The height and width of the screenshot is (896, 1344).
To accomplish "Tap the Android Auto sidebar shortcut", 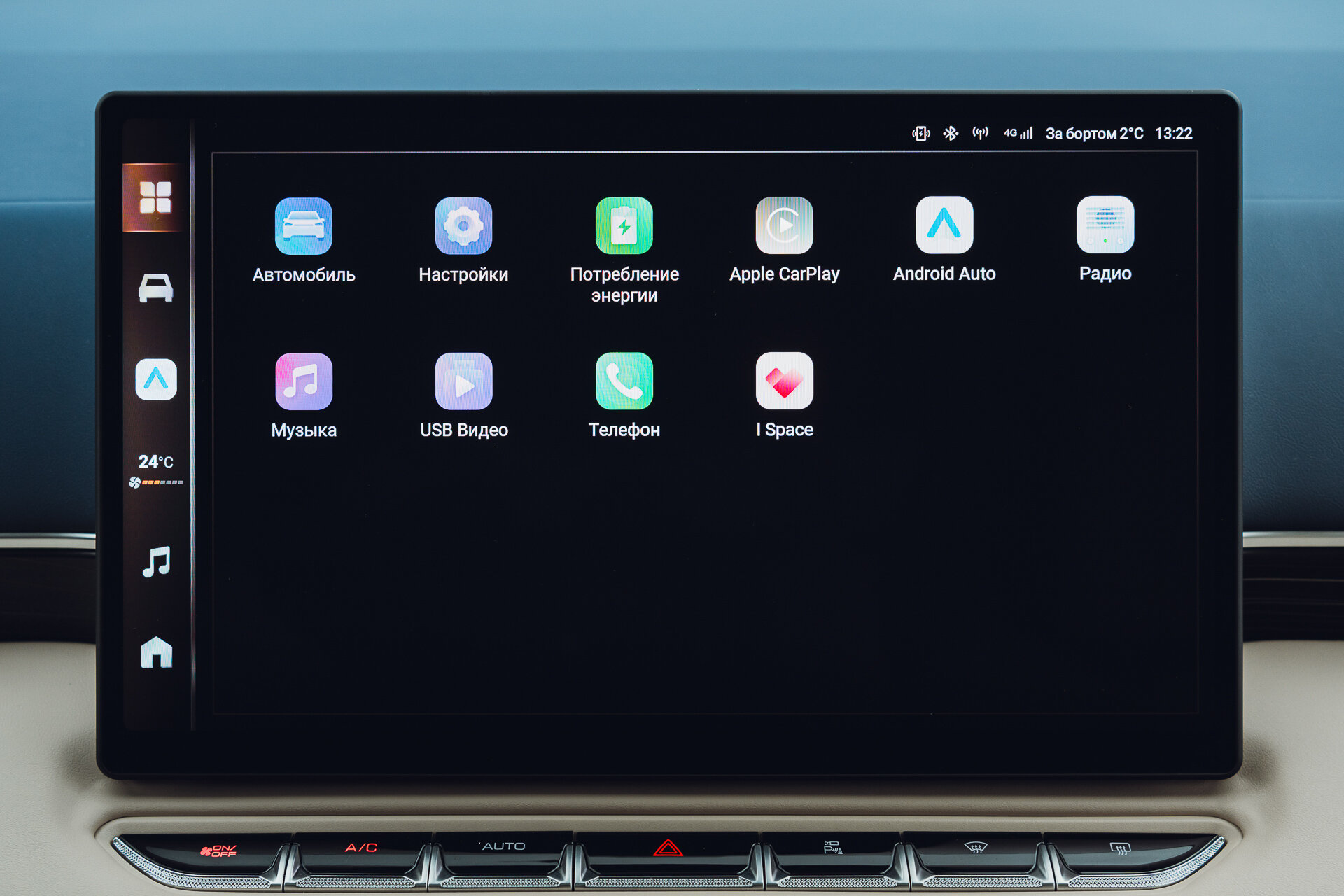I will coord(155,379).
